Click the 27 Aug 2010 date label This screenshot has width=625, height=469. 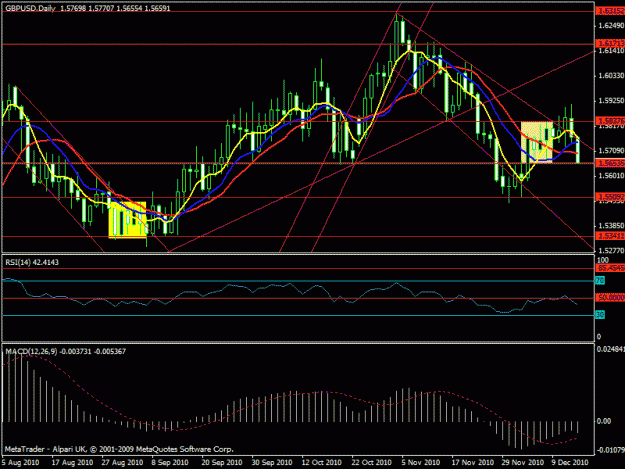pyautogui.click(x=122, y=462)
